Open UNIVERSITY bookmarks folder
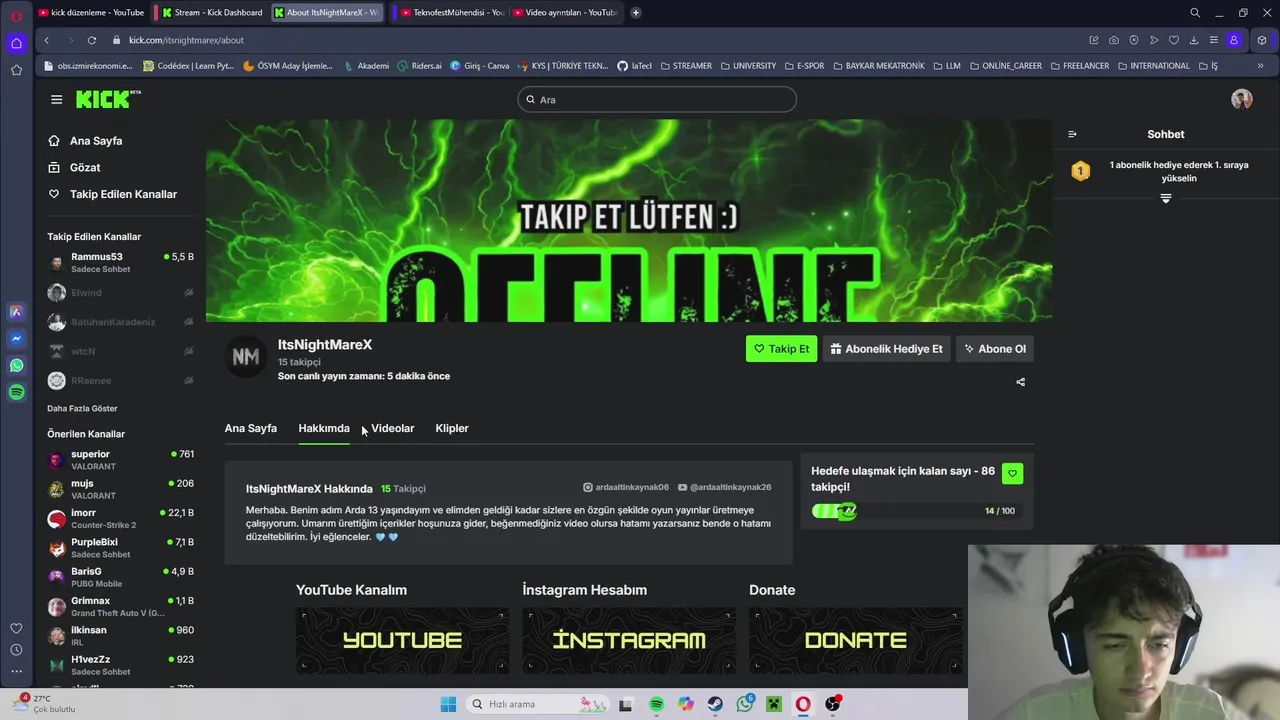 click(747, 66)
